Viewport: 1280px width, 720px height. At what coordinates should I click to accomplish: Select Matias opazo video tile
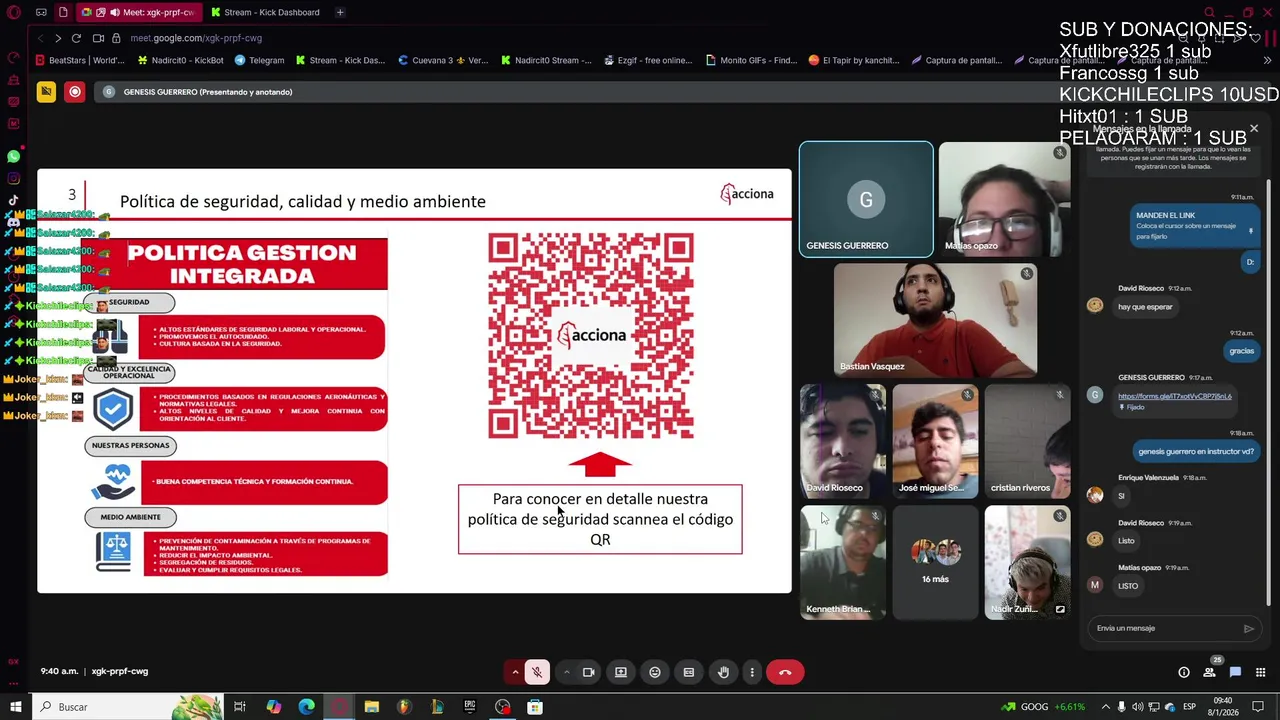point(1004,199)
